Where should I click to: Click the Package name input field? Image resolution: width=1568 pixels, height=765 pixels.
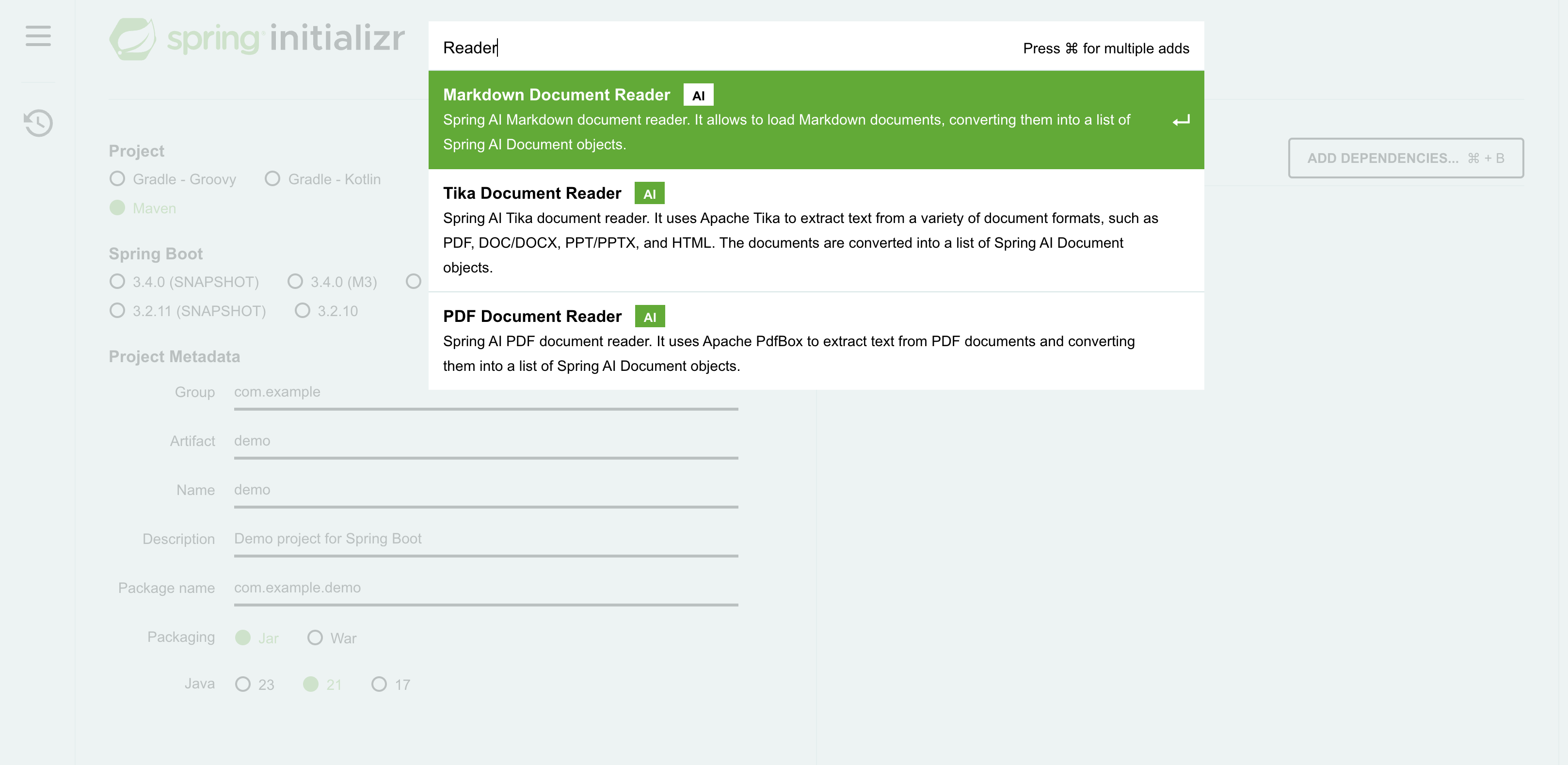[486, 589]
